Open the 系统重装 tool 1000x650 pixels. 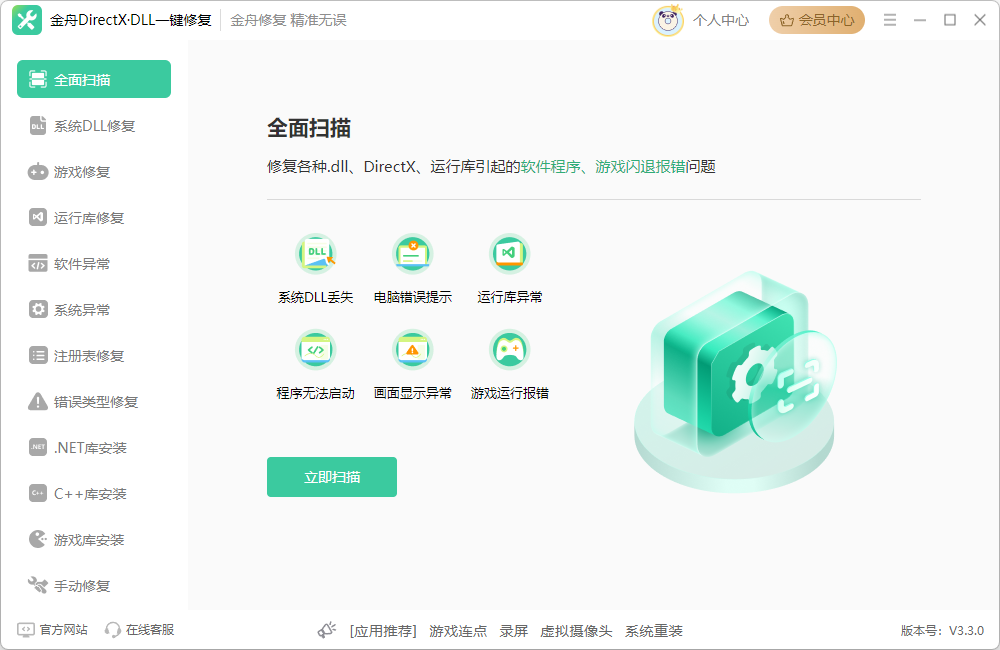coord(655,631)
